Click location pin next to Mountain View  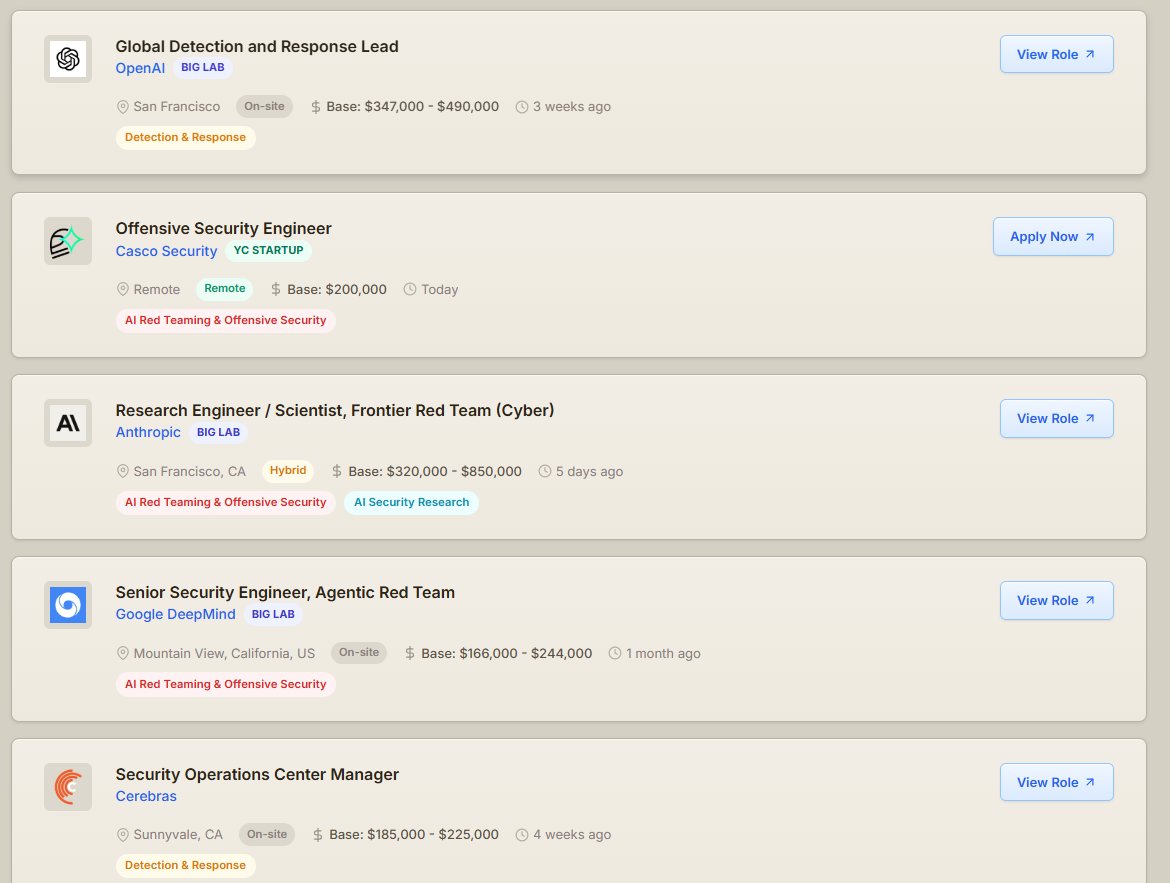(x=123, y=654)
